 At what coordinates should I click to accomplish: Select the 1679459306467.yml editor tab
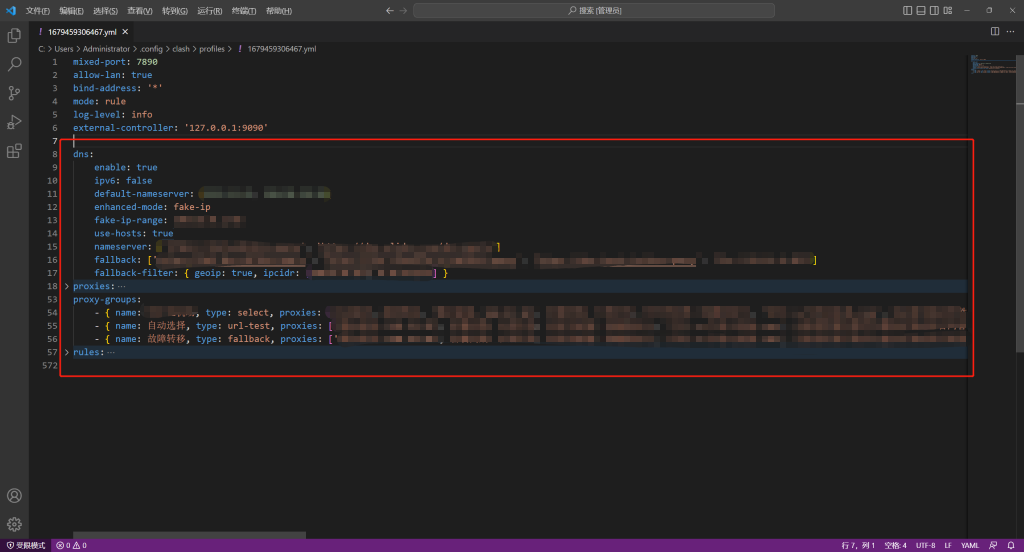[82, 31]
